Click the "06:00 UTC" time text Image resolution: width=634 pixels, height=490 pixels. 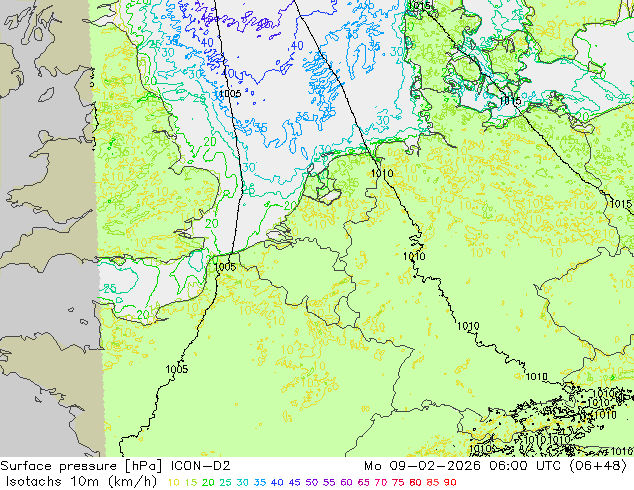pyautogui.click(x=524, y=466)
